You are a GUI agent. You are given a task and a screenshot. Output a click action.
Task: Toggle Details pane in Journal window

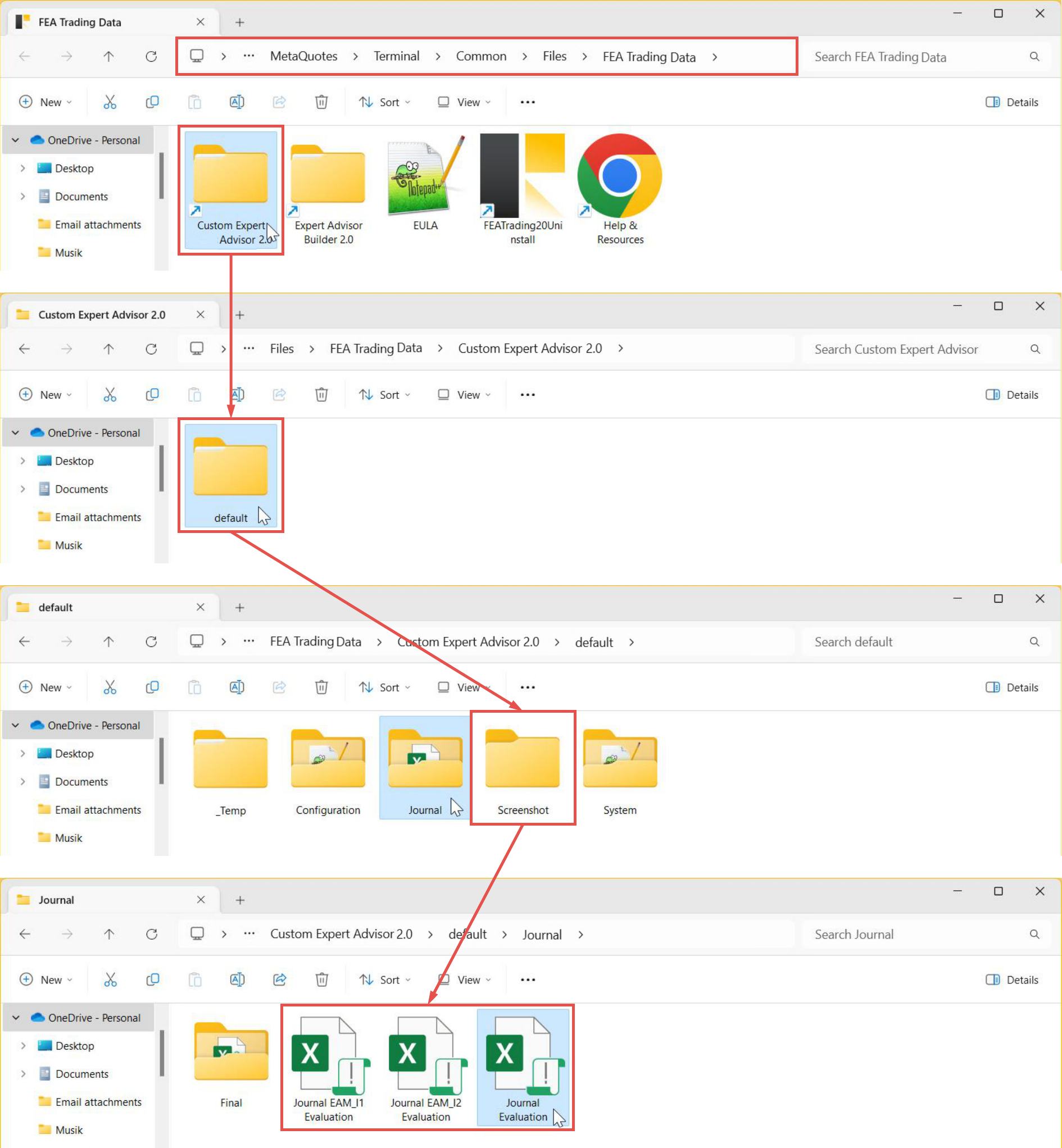pyautogui.click(x=1012, y=980)
